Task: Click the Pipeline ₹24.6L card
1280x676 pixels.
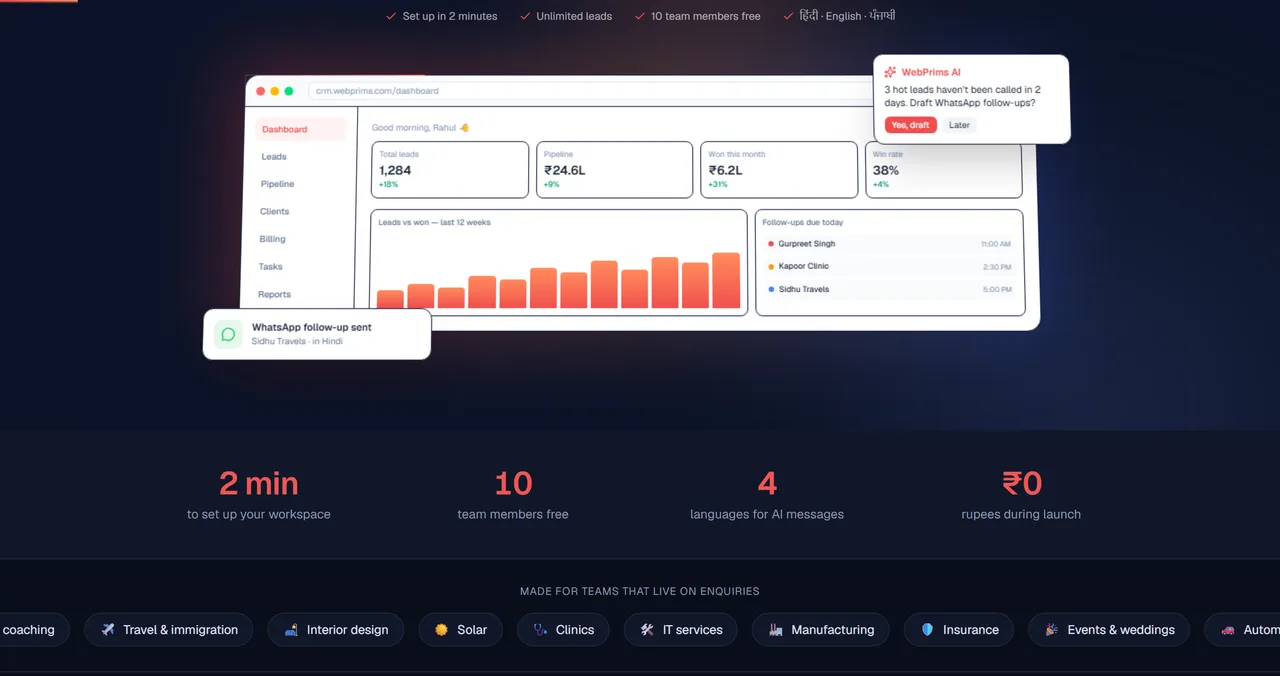Action: point(614,170)
